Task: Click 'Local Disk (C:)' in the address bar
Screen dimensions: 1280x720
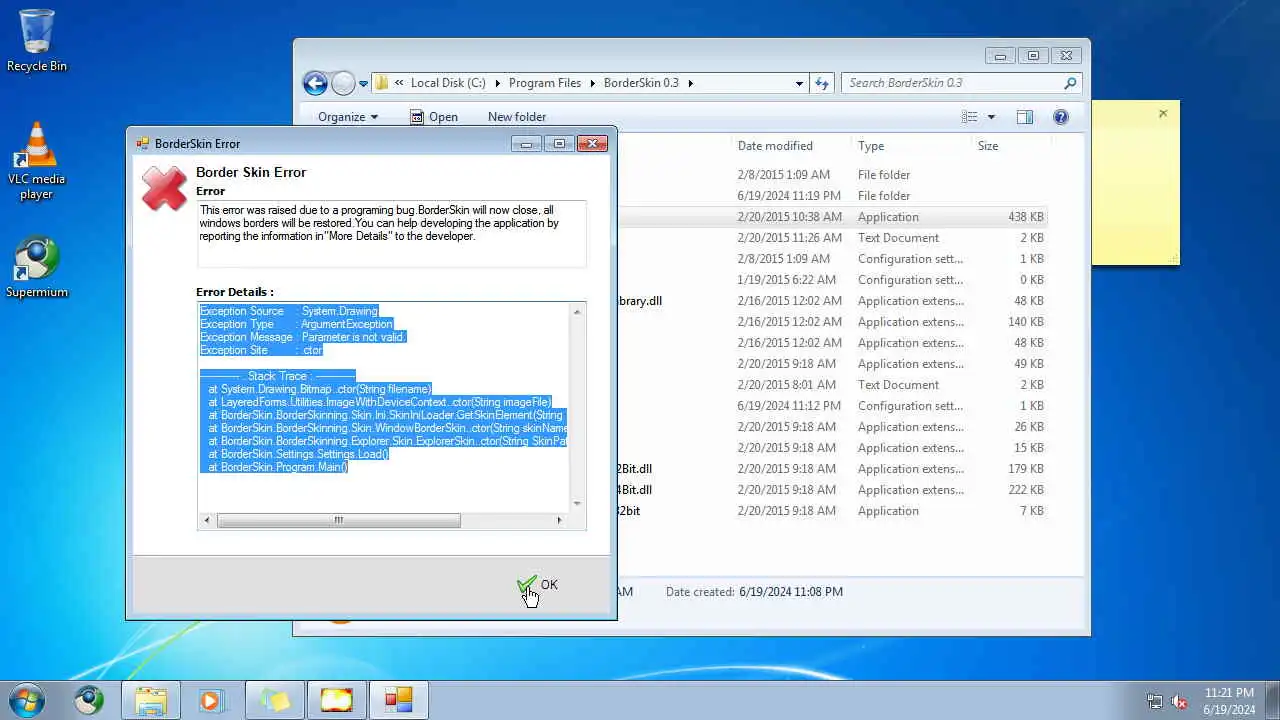Action: click(x=448, y=83)
